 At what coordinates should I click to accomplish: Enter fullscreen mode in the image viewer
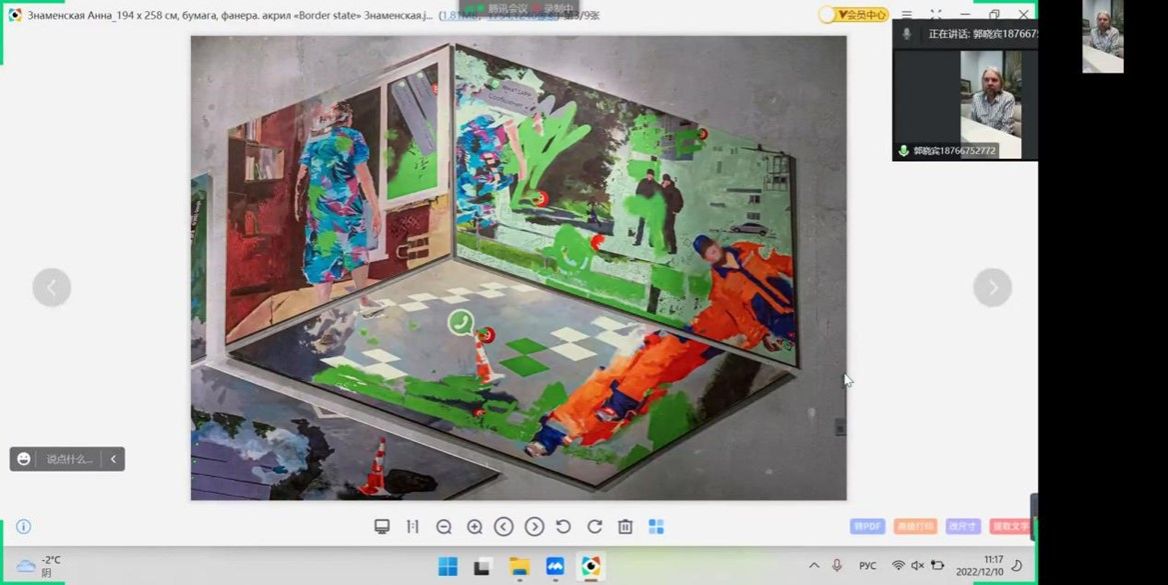coord(936,15)
